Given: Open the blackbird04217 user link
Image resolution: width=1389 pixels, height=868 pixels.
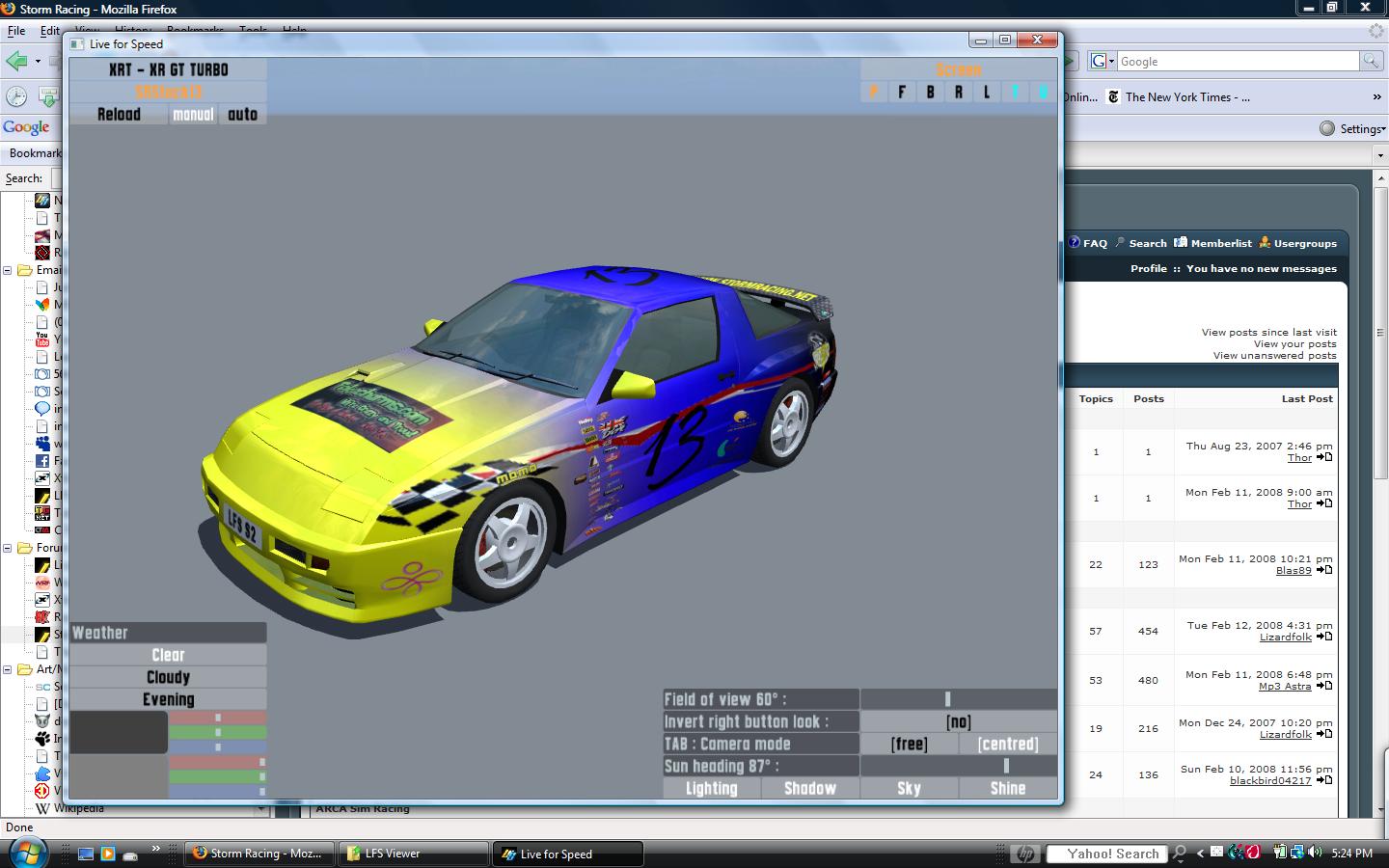Looking at the screenshot, I should click(x=1270, y=781).
